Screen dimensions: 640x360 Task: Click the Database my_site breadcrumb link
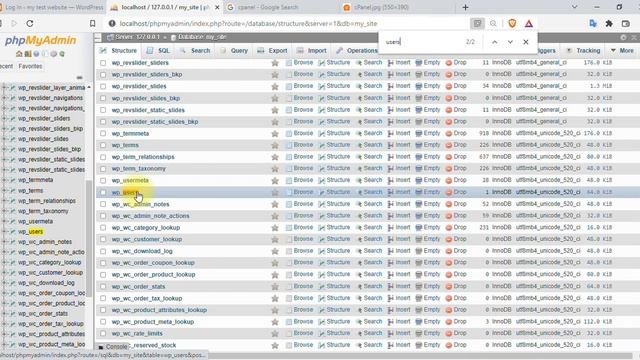[198, 37]
